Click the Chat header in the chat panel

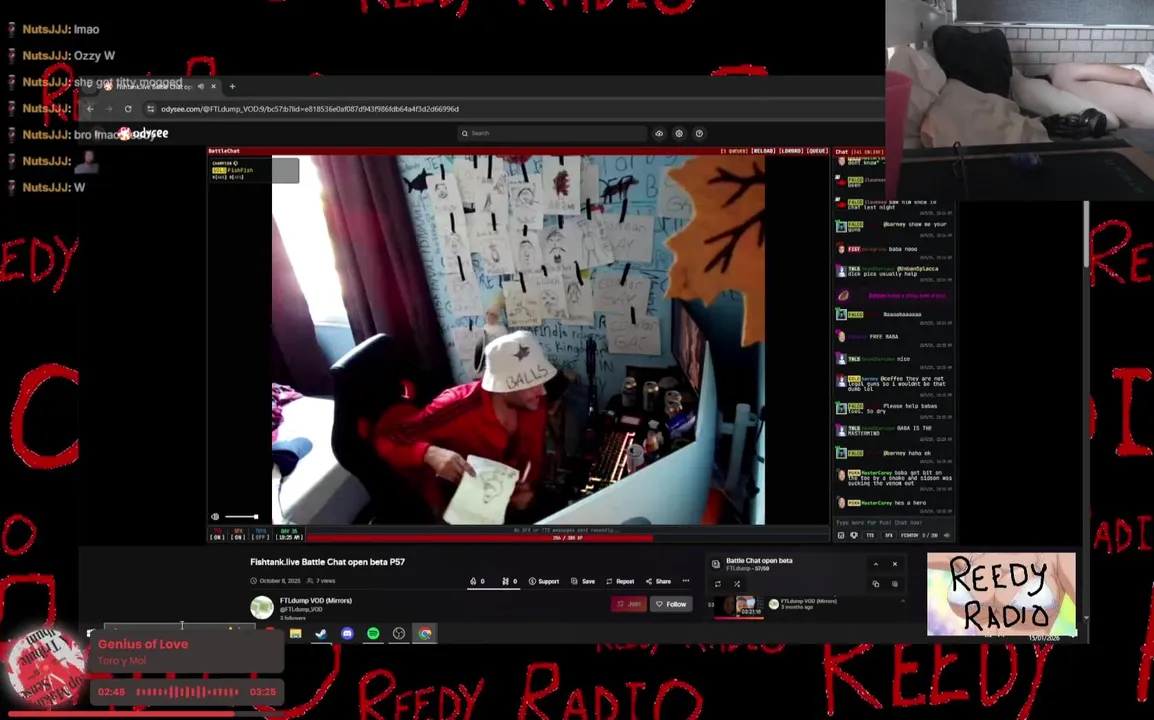(841, 152)
